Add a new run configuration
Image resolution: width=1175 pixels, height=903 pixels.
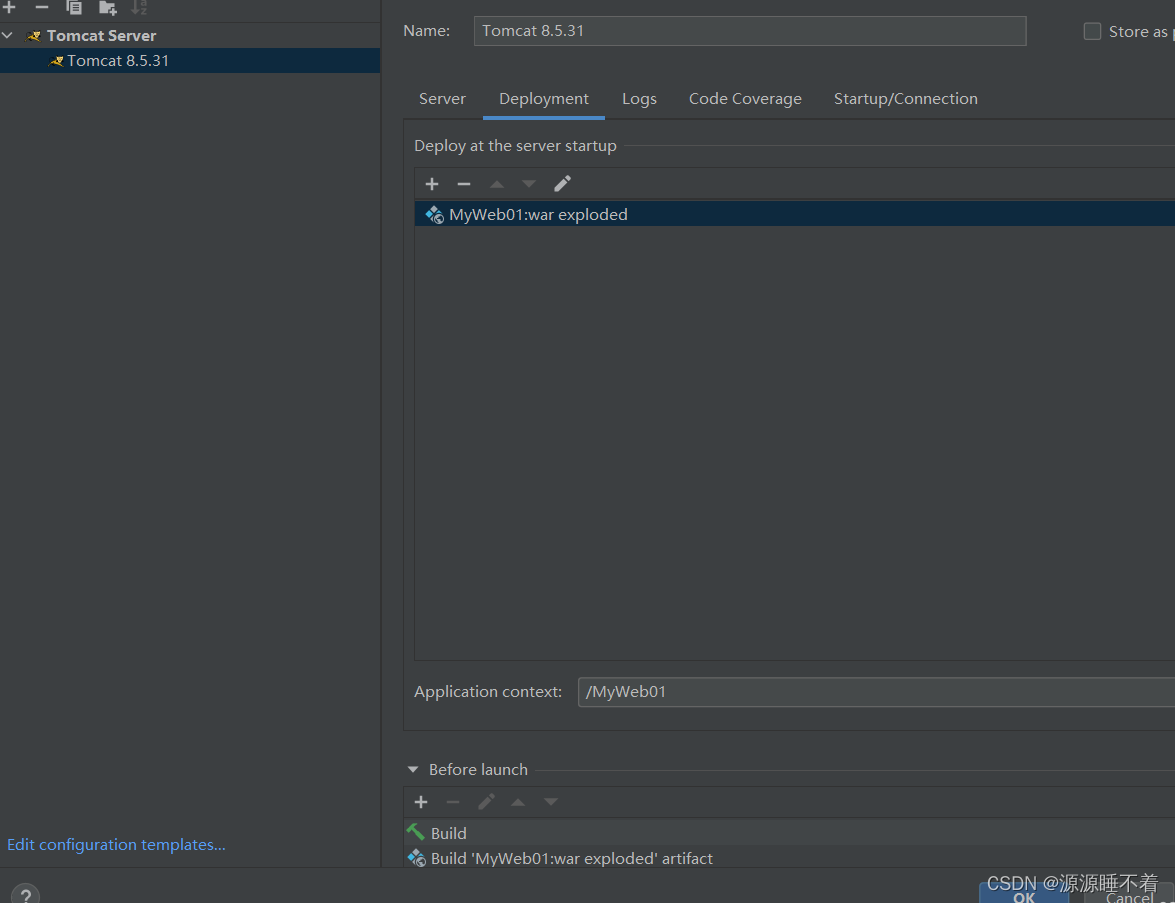[x=9, y=7]
